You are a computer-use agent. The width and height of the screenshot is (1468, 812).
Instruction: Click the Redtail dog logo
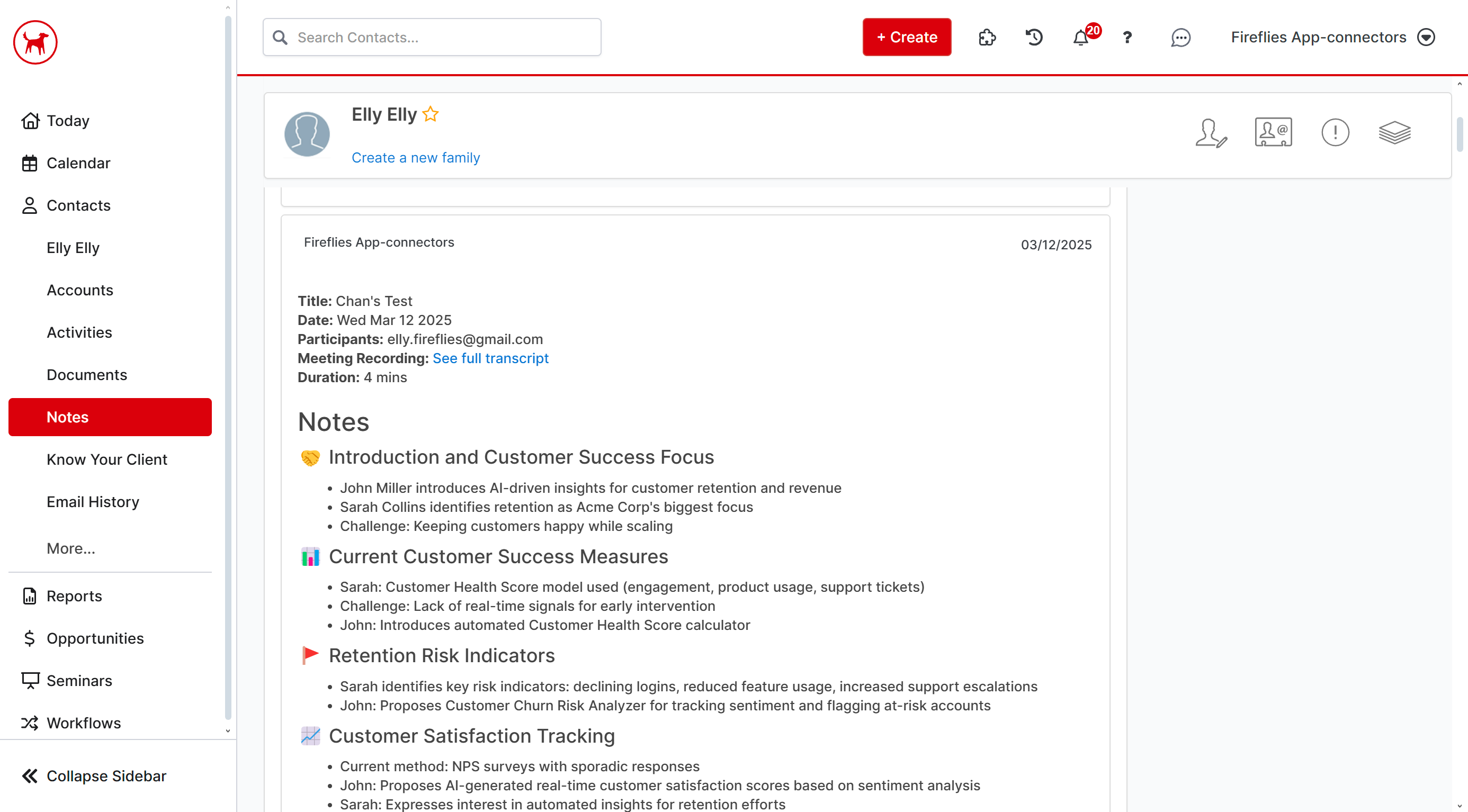pyautogui.click(x=35, y=42)
